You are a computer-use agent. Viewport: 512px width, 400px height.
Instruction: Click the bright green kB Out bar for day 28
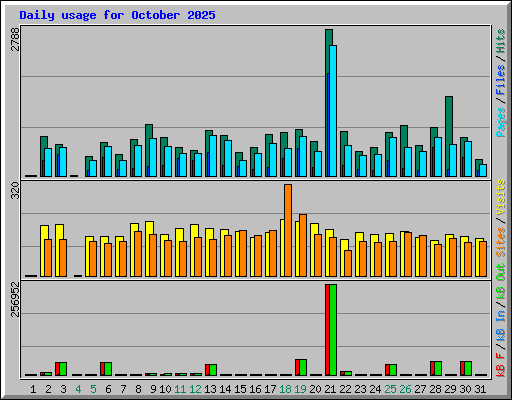[438, 368]
